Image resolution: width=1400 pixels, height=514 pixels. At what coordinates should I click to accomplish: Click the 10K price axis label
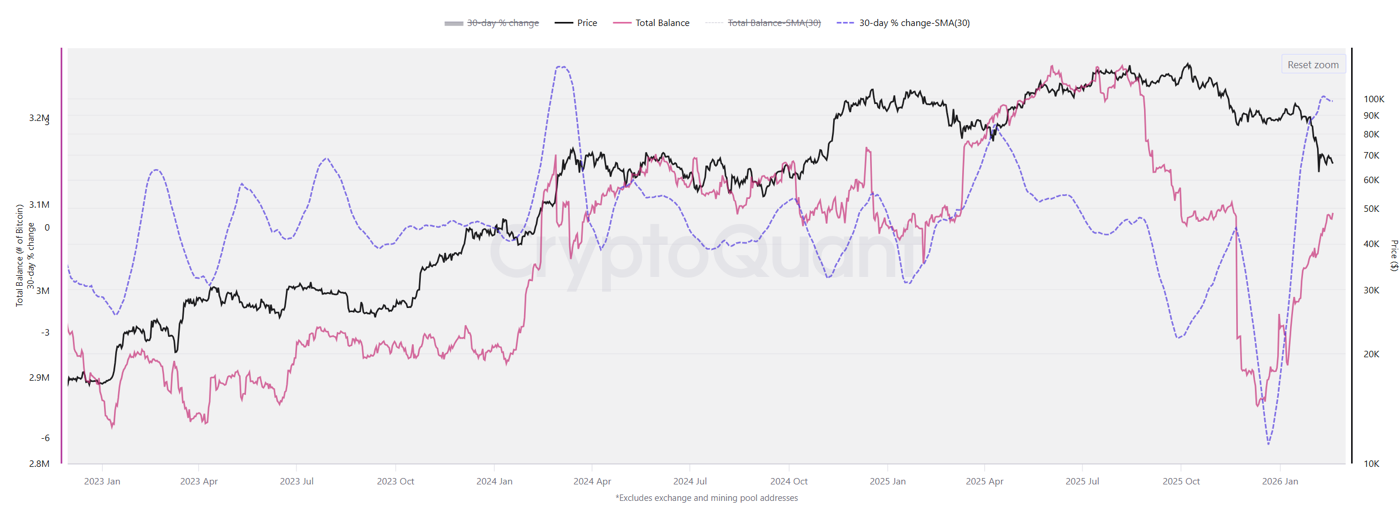1371,464
